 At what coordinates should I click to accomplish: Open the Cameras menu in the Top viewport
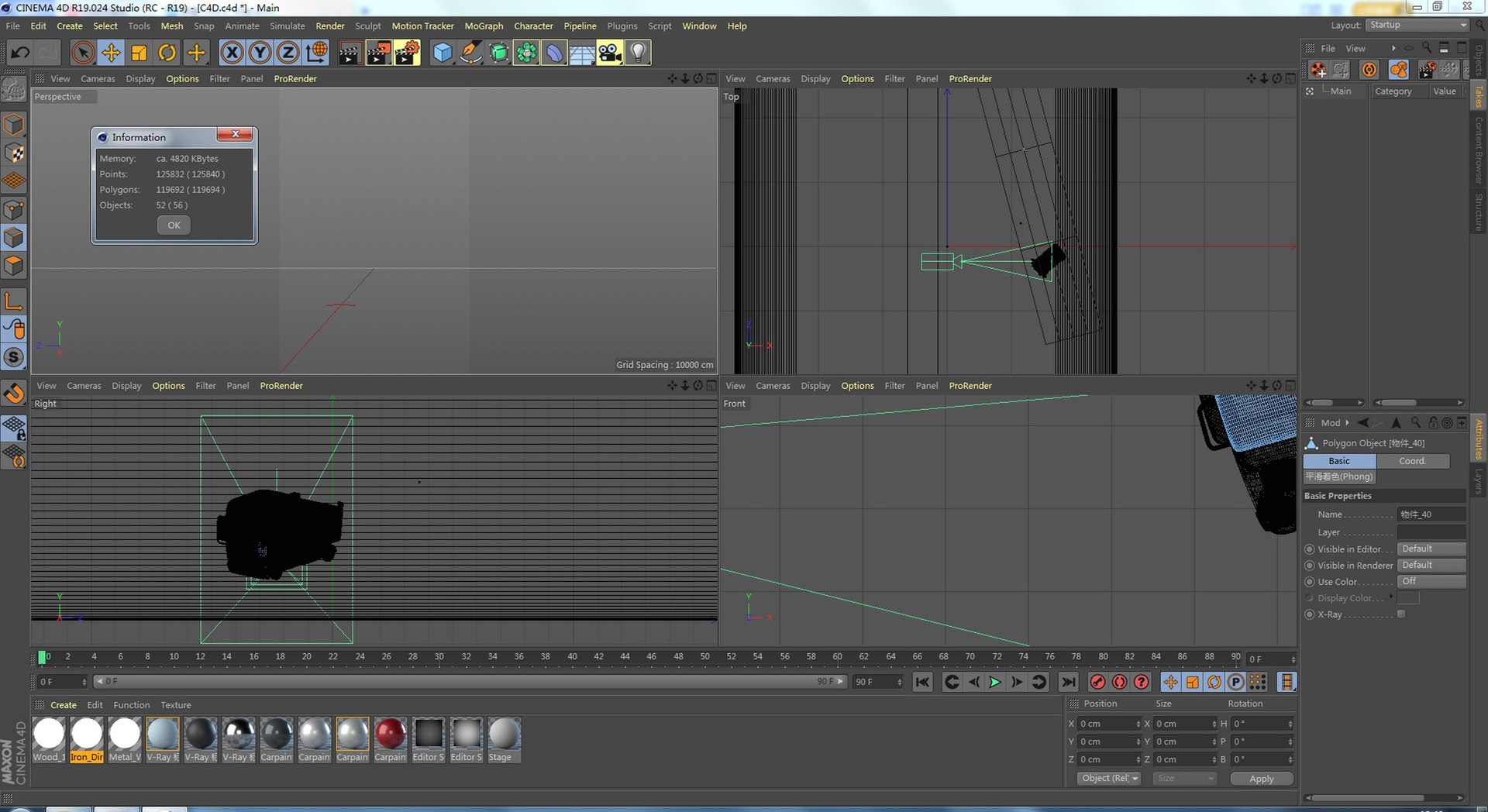pyautogui.click(x=773, y=78)
